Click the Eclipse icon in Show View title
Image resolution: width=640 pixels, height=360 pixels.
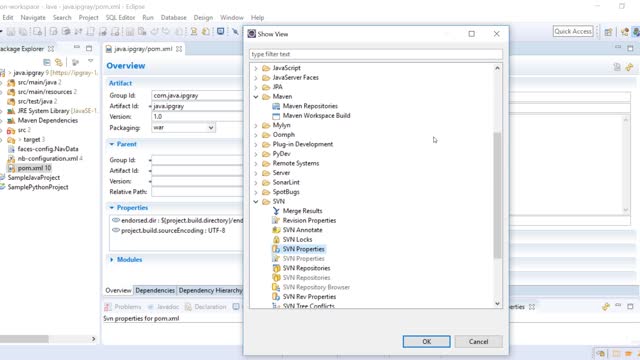251,34
